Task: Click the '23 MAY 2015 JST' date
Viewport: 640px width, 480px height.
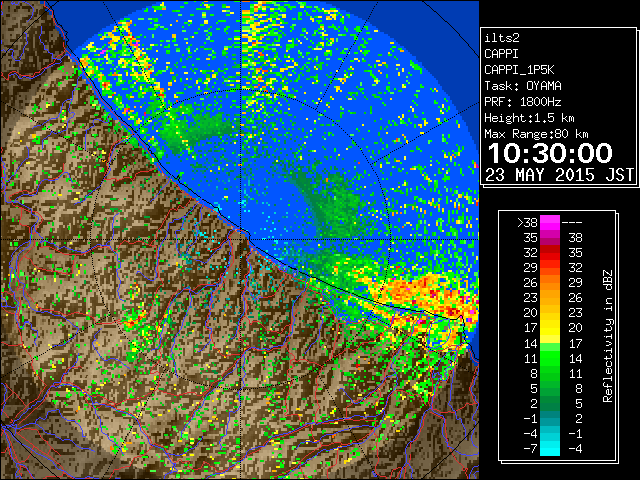Action: 559,175
